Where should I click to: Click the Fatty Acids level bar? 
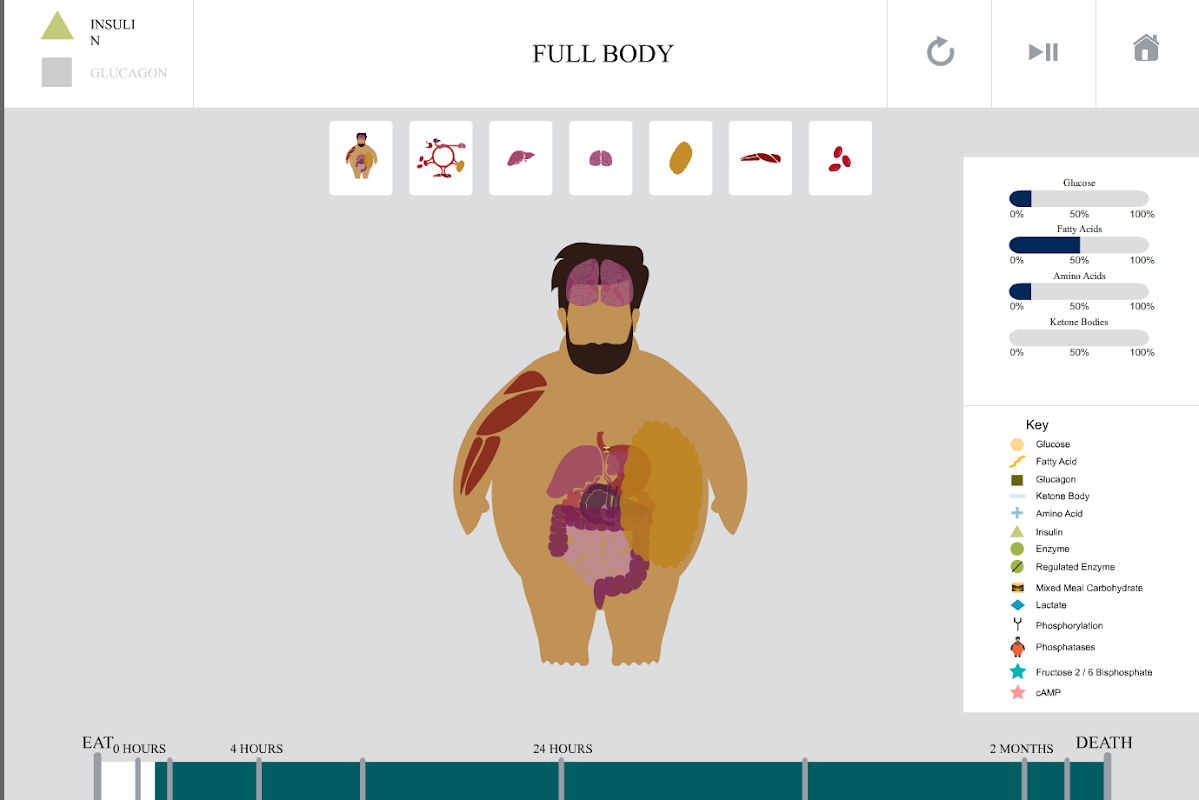1079,245
